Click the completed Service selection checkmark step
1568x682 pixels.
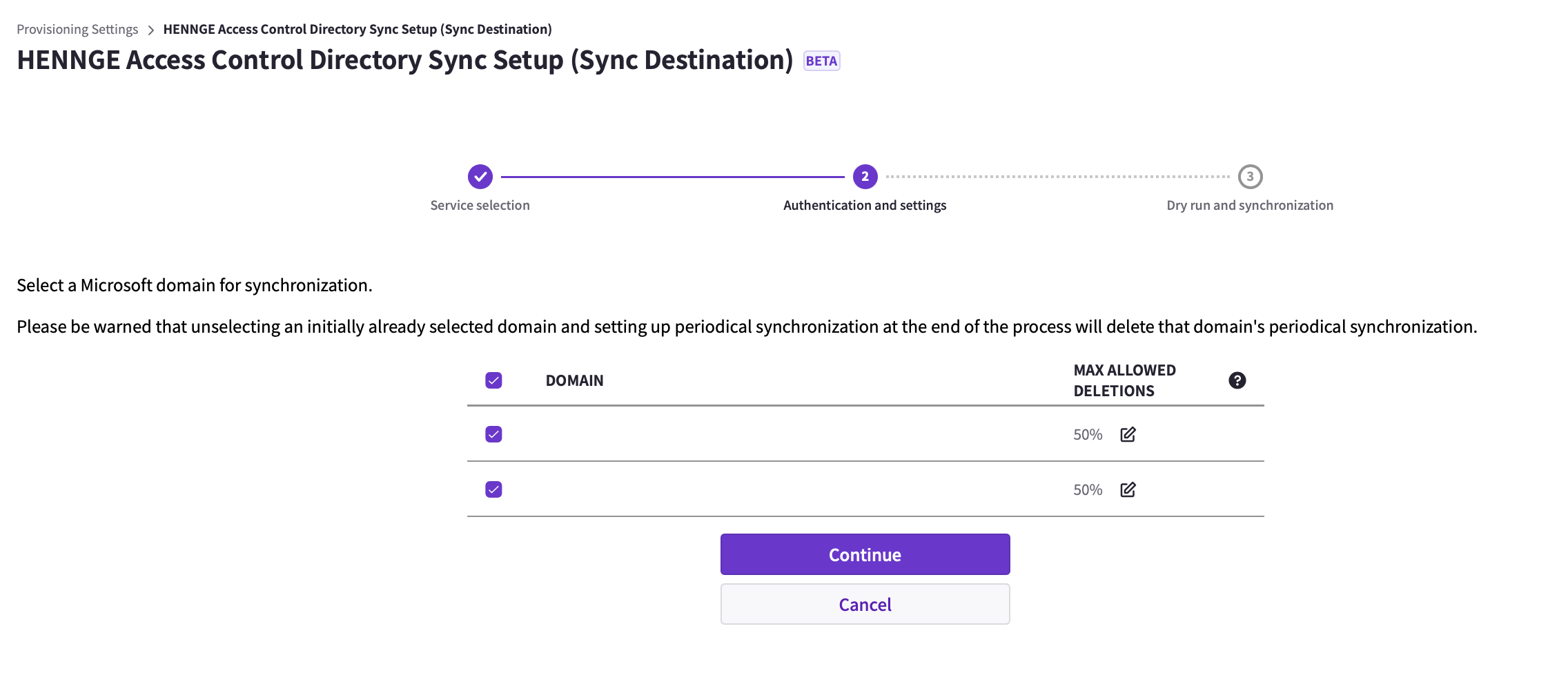click(480, 177)
